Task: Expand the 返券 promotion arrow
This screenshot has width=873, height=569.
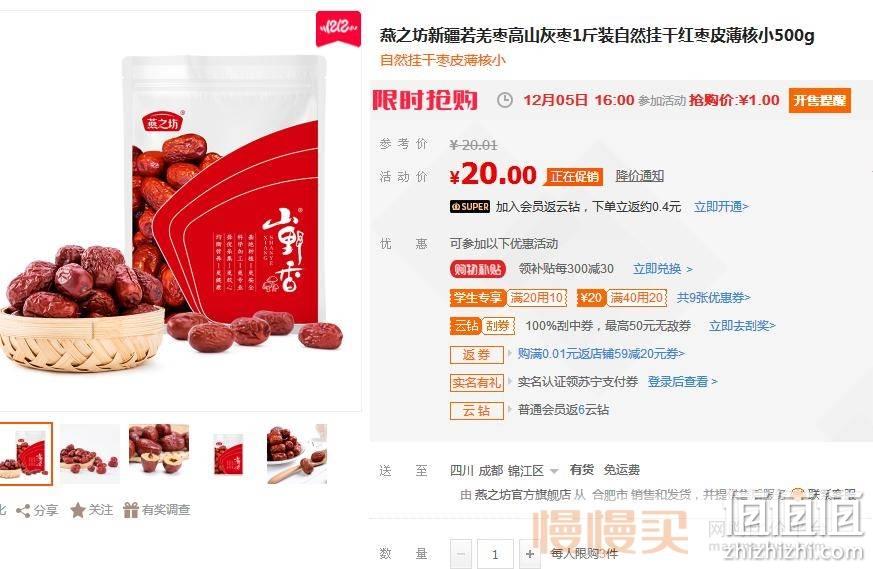Action: [509, 354]
